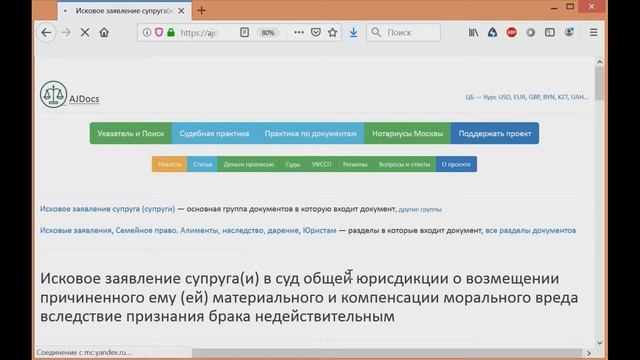
Task: Follow Исковые заявления section link
Action: coord(76,230)
